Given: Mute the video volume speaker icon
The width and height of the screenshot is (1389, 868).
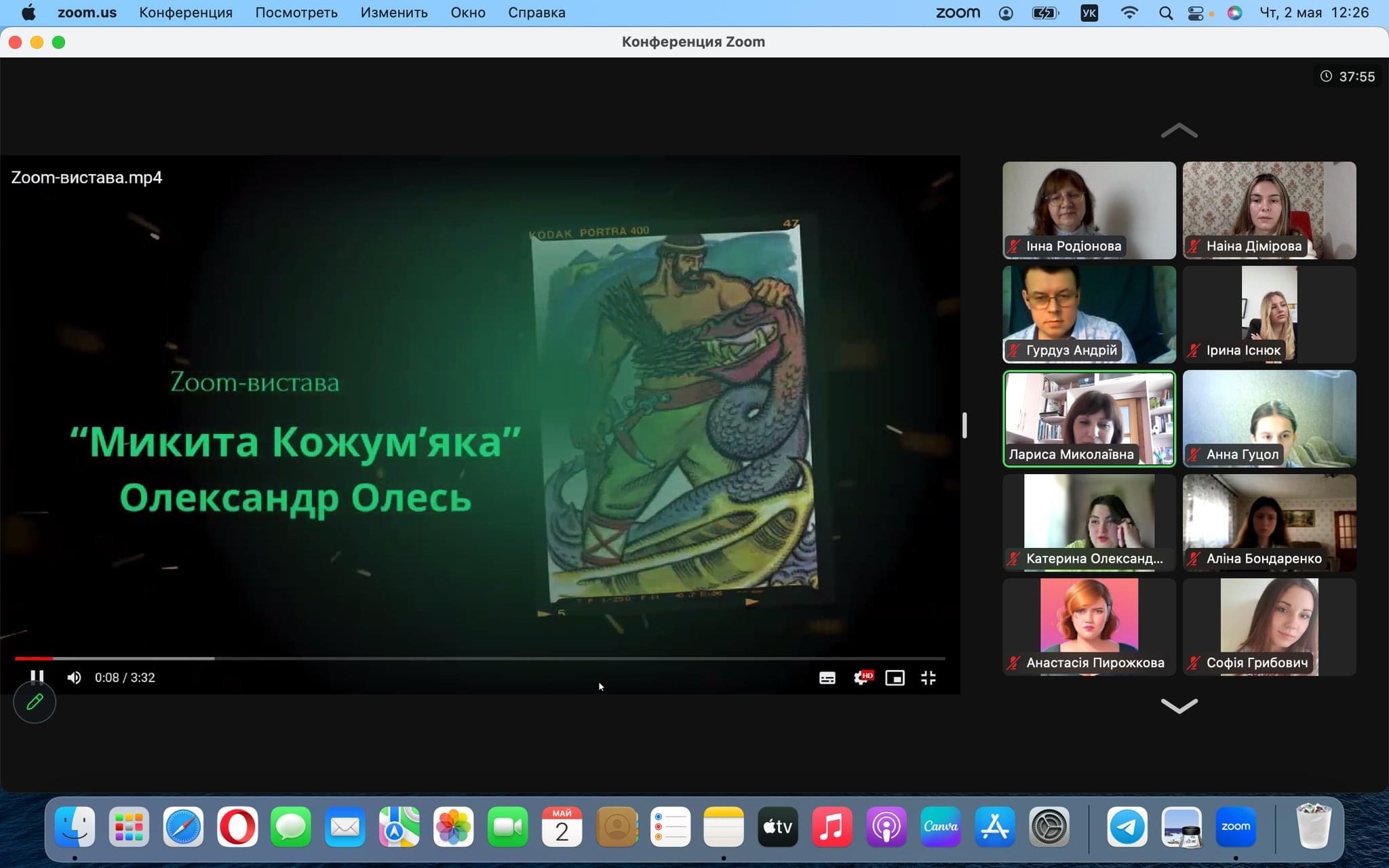Looking at the screenshot, I should tap(74, 677).
